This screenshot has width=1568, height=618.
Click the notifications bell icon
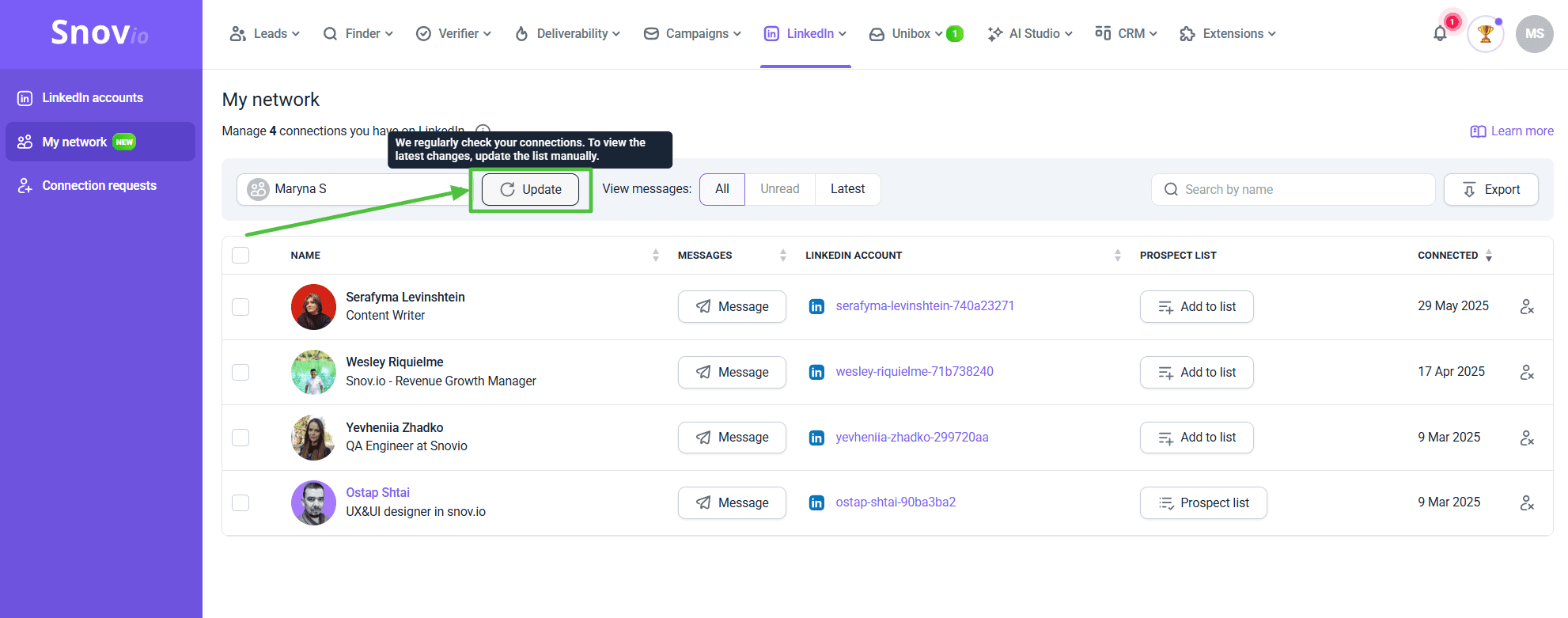(x=1440, y=34)
